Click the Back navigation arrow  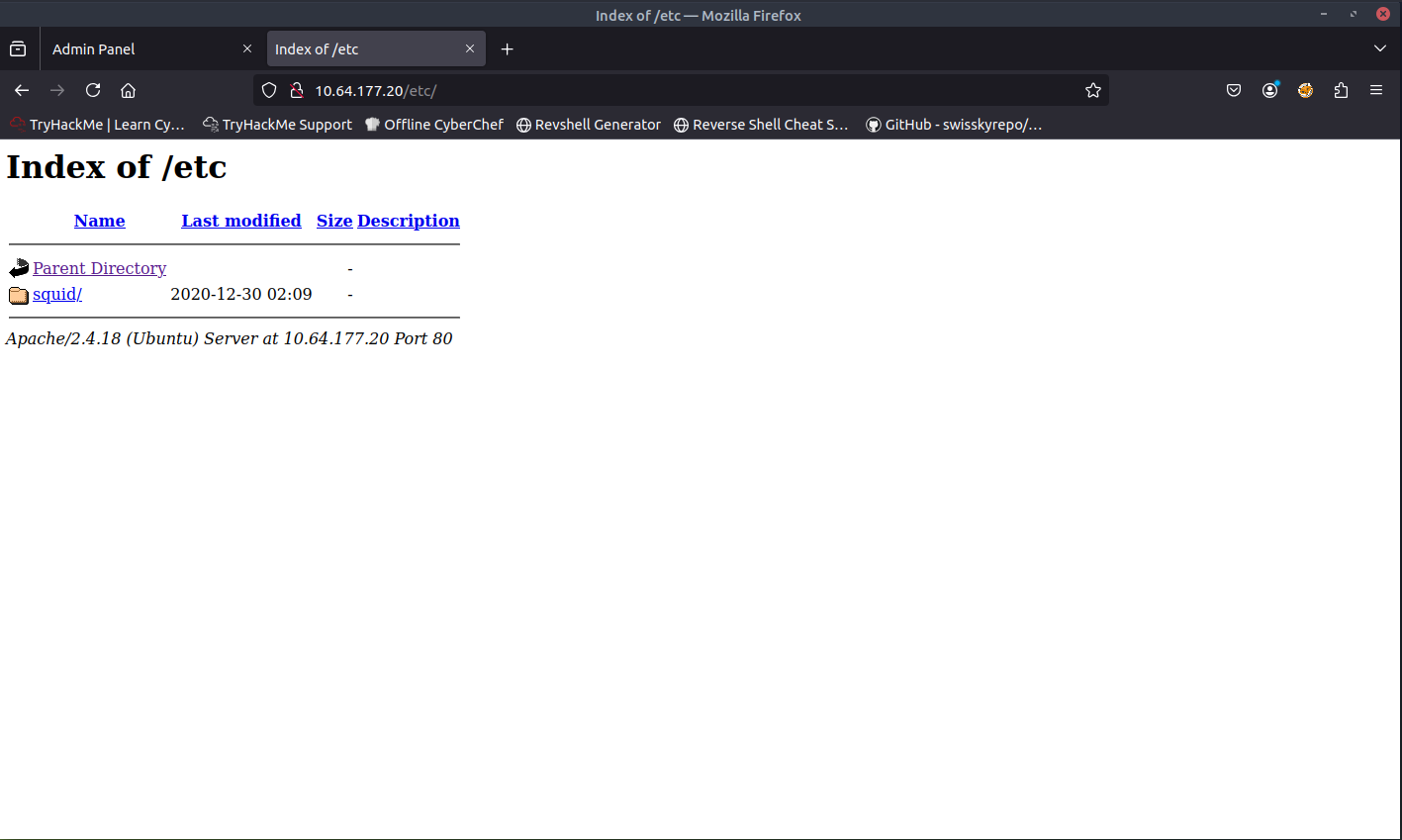22,90
